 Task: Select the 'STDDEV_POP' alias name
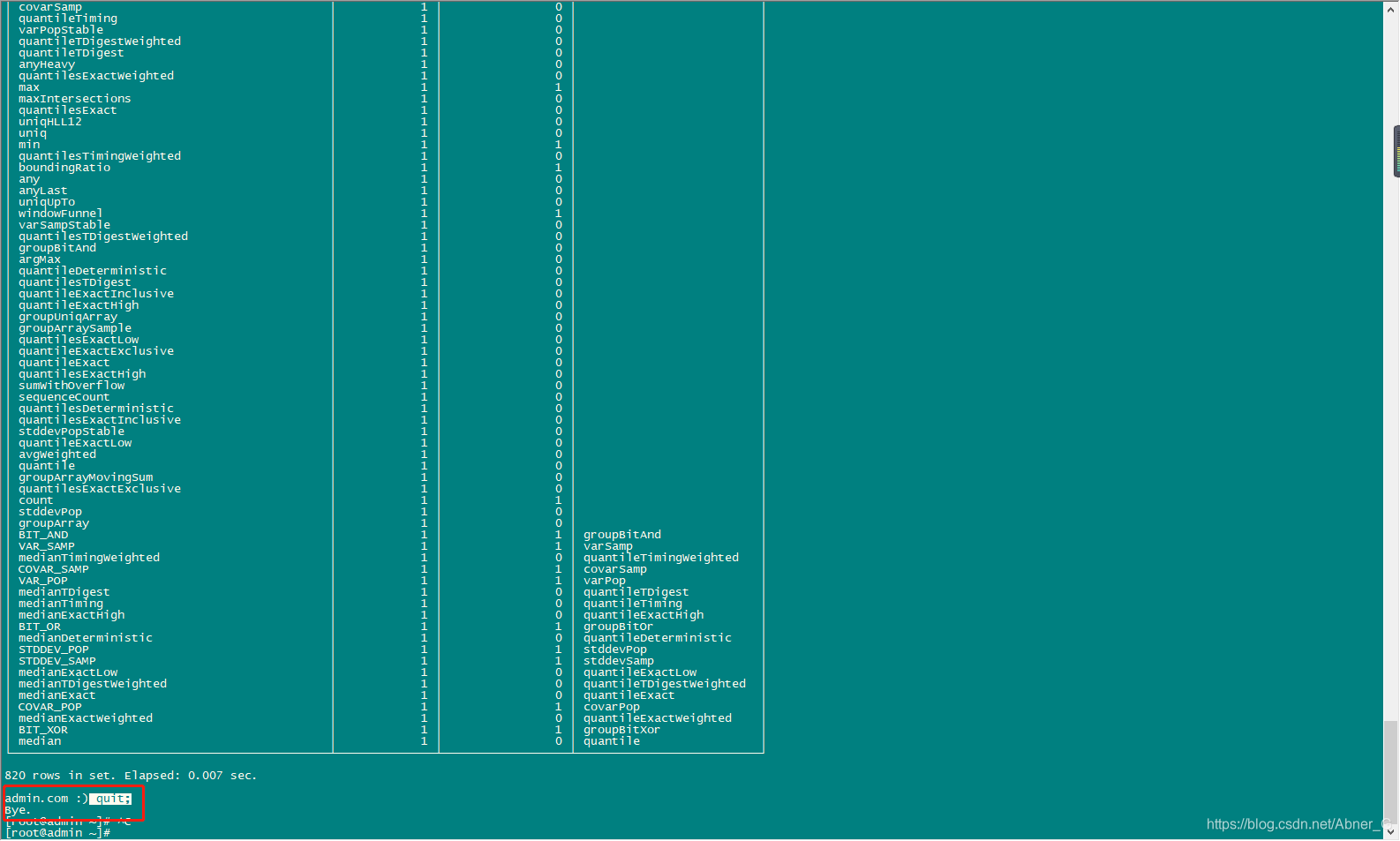pyautogui.click(x=54, y=650)
